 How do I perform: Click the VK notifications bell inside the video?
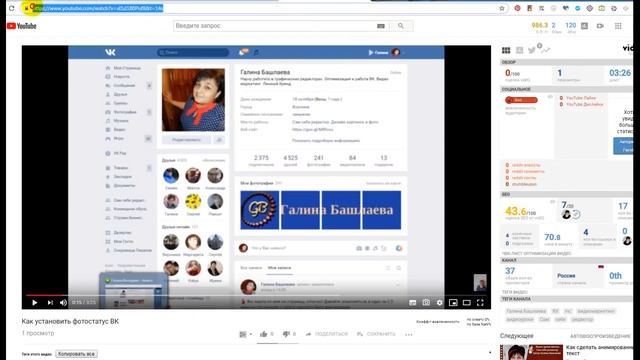(x=243, y=52)
